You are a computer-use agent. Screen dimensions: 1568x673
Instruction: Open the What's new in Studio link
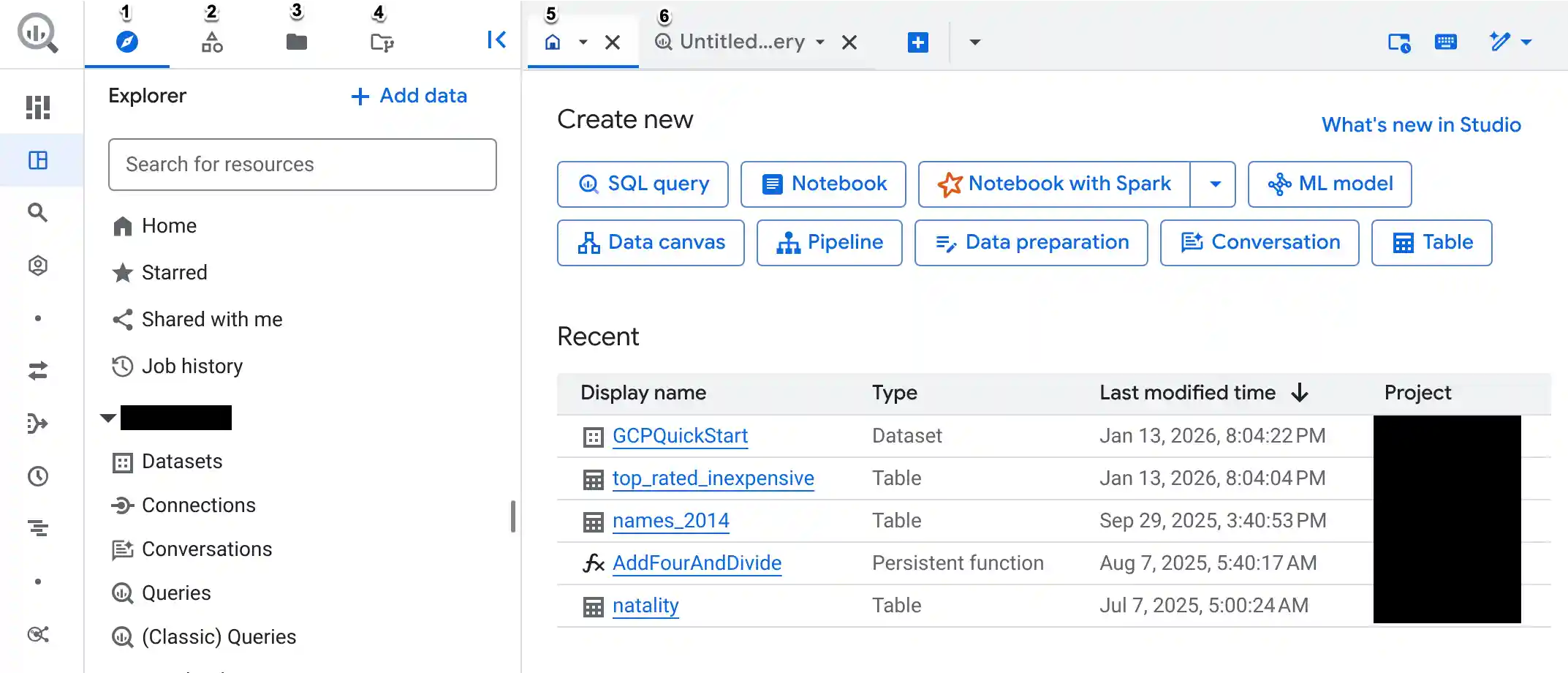pos(1420,124)
